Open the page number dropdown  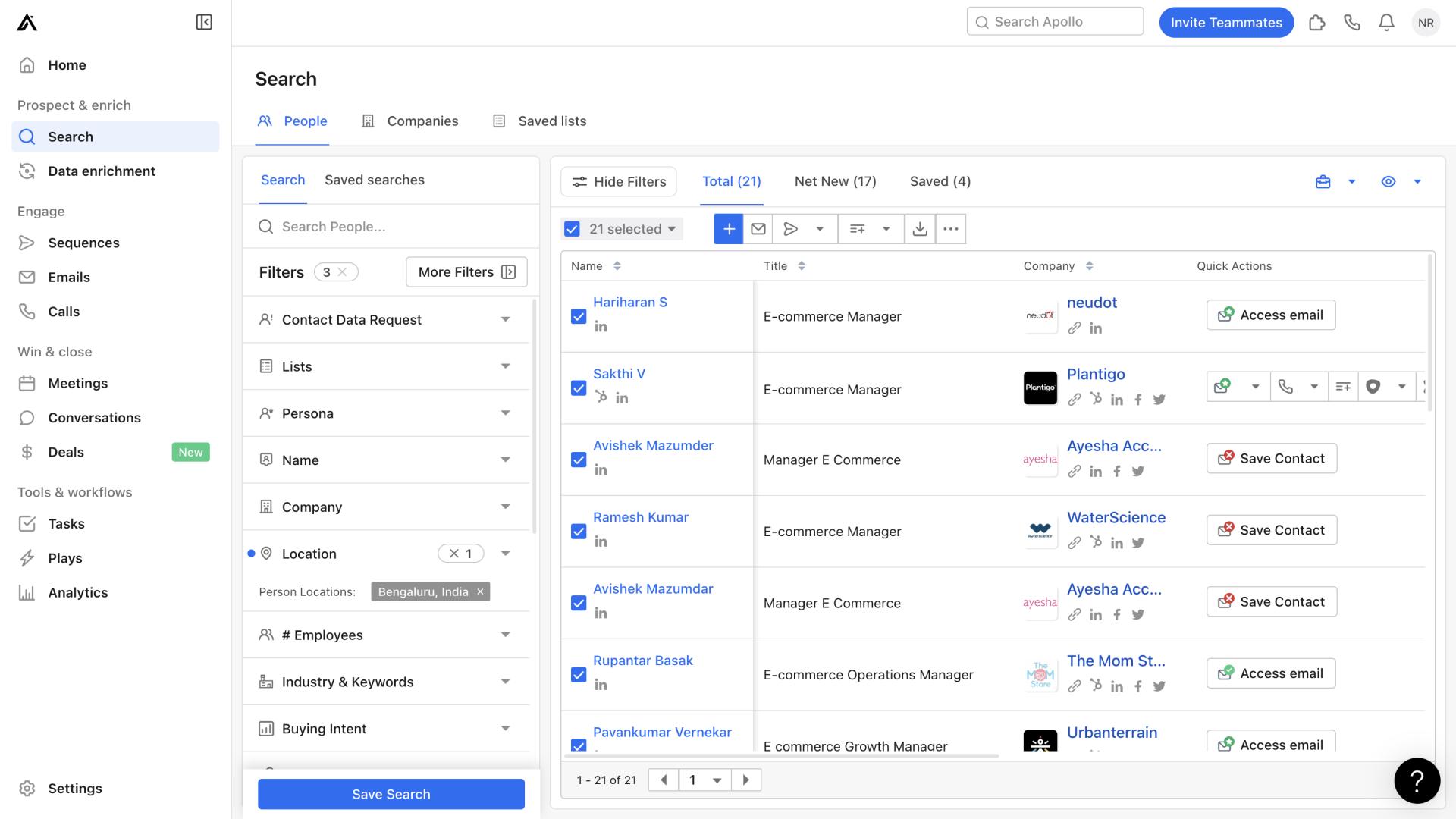pyautogui.click(x=705, y=780)
